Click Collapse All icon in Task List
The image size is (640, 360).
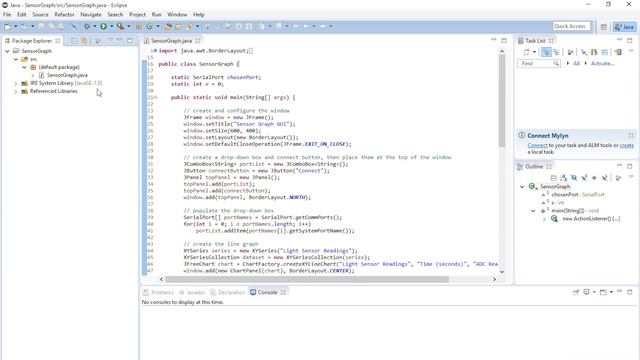[605, 52]
